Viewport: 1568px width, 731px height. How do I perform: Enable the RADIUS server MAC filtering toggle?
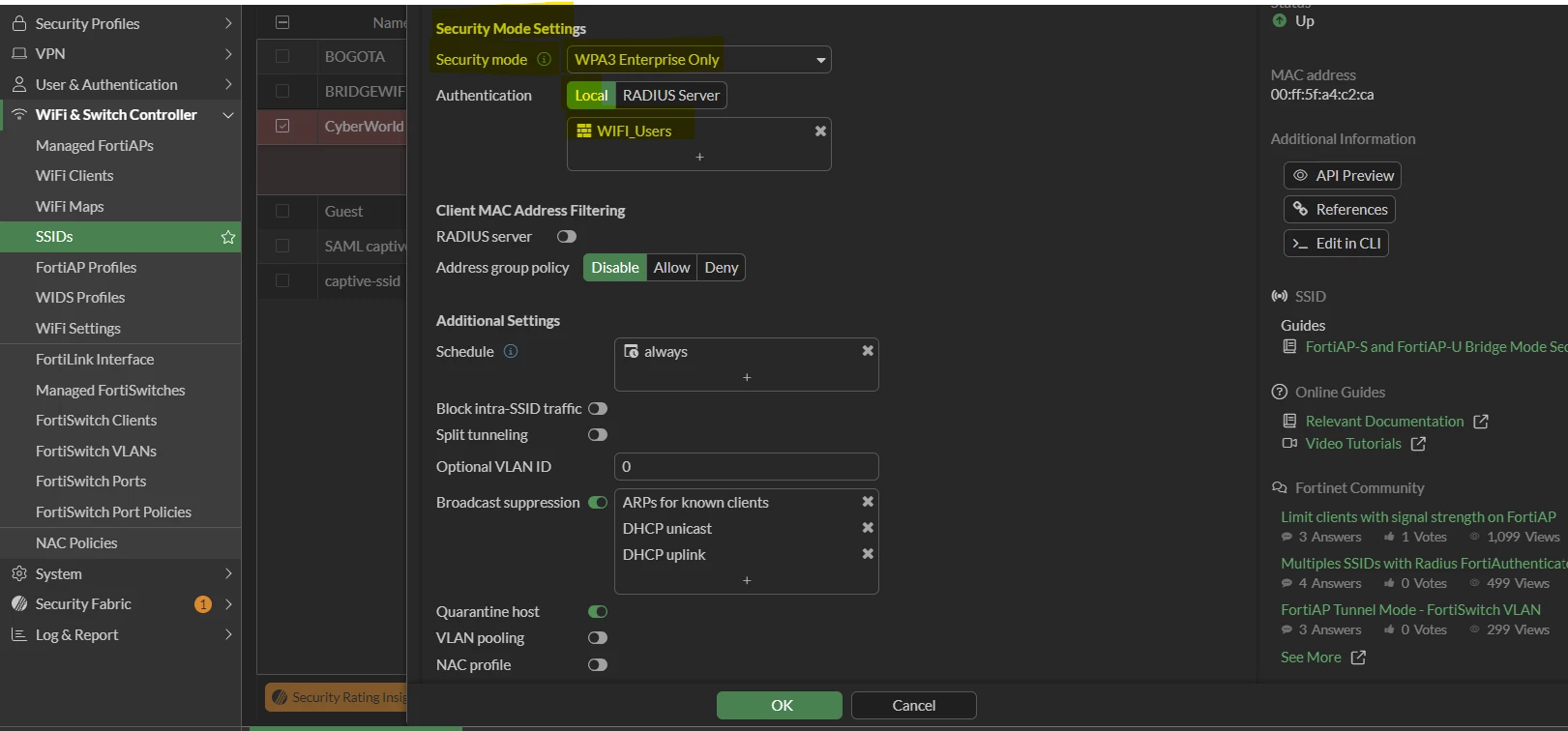pyautogui.click(x=567, y=237)
